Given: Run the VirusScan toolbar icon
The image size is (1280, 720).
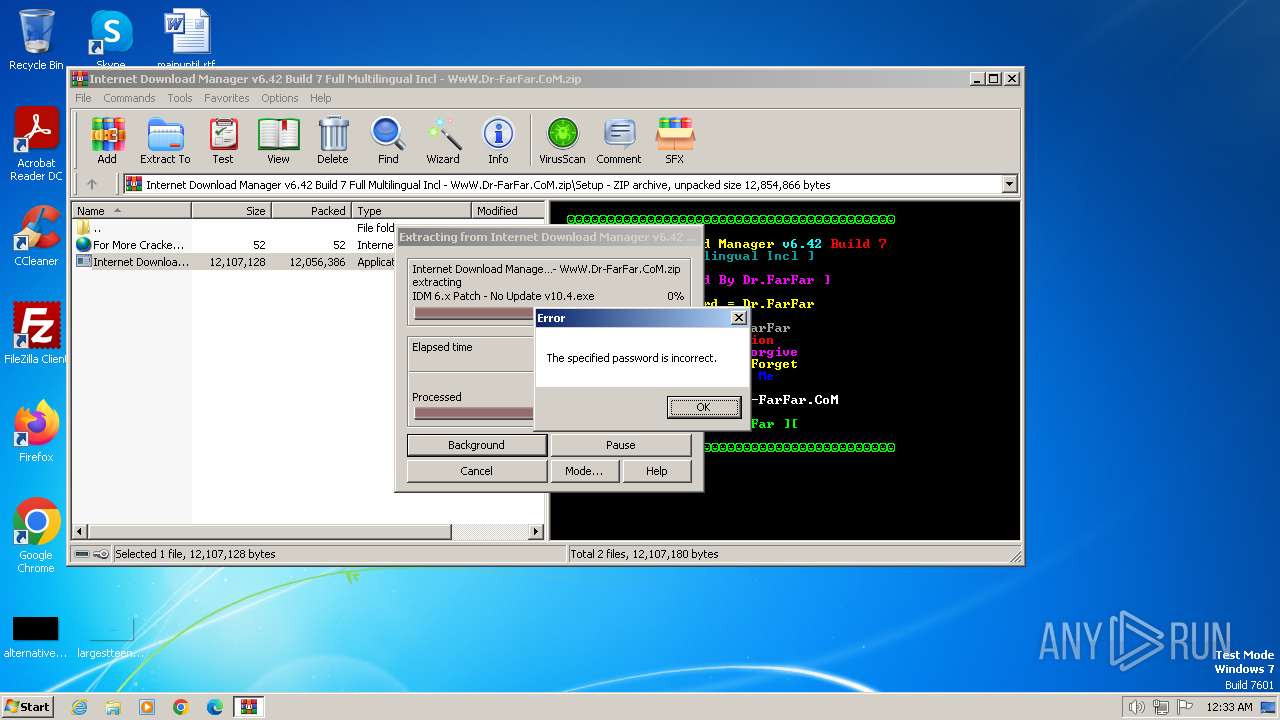Looking at the screenshot, I should click(x=562, y=140).
